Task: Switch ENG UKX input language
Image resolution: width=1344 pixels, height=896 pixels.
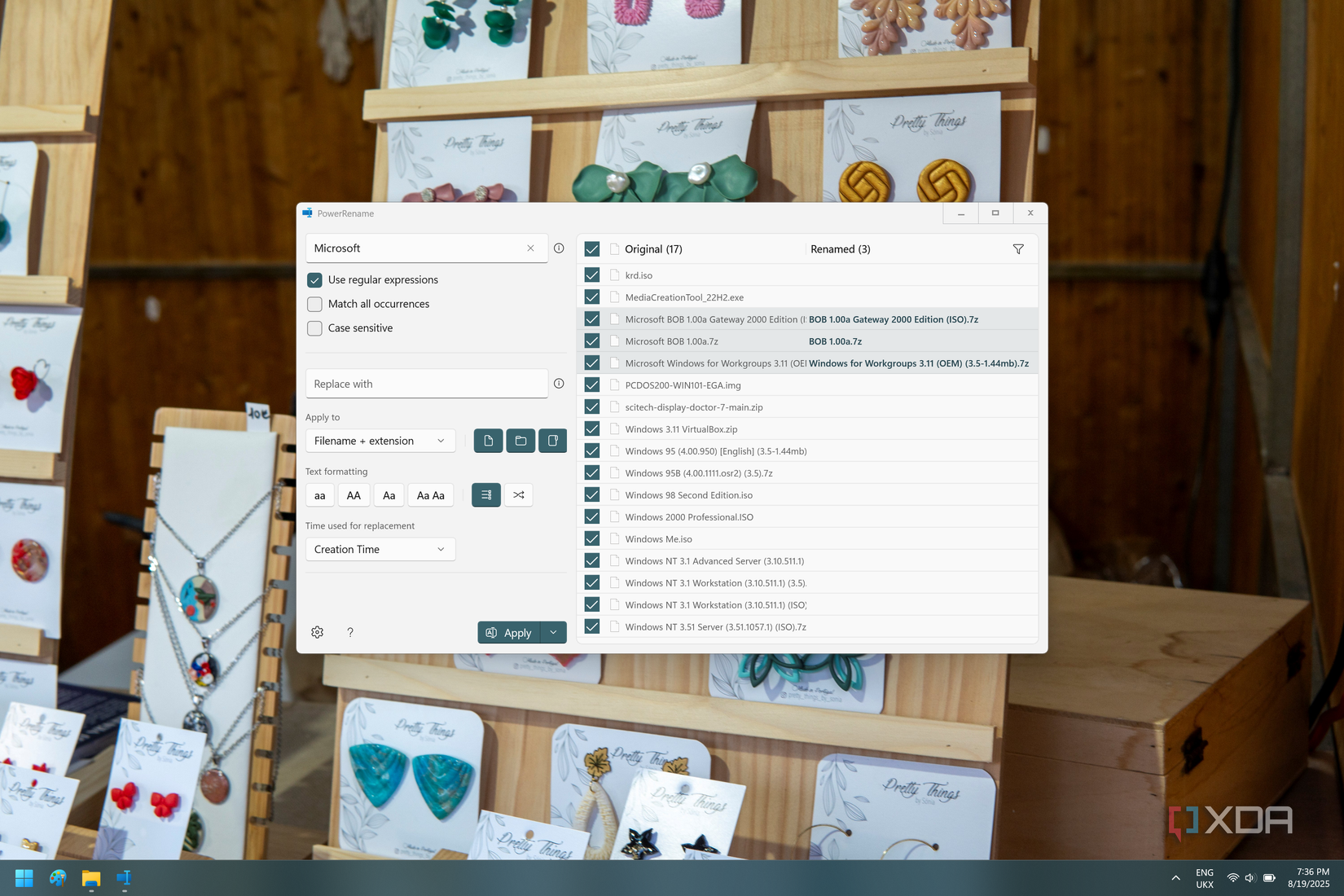Action: [1205, 878]
